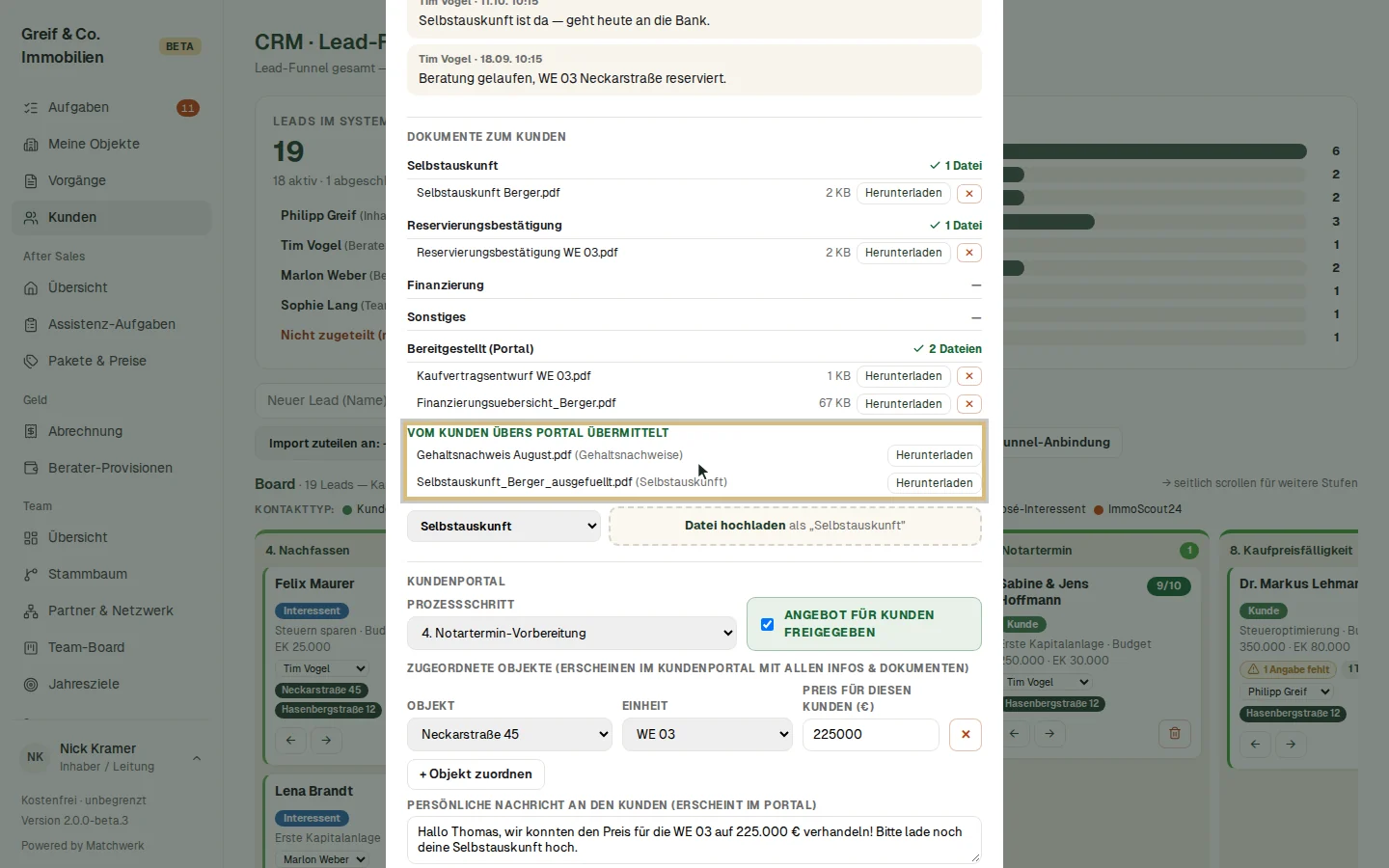Click the Datei hochladen upload area

[795, 527]
